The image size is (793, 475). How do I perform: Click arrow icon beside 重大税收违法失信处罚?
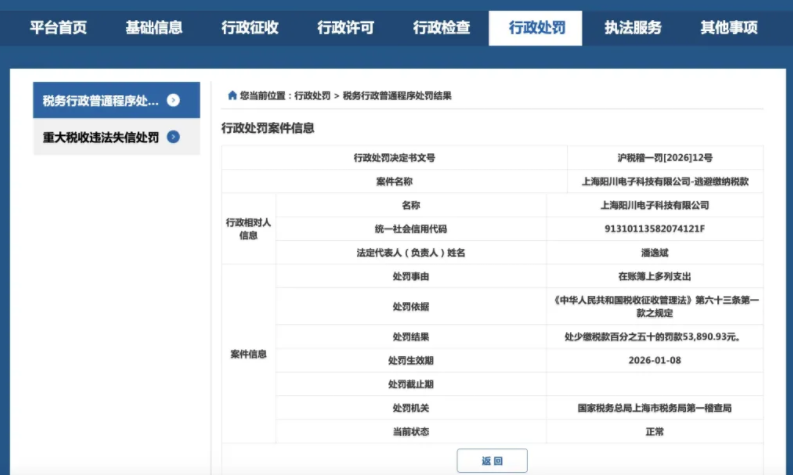173,137
